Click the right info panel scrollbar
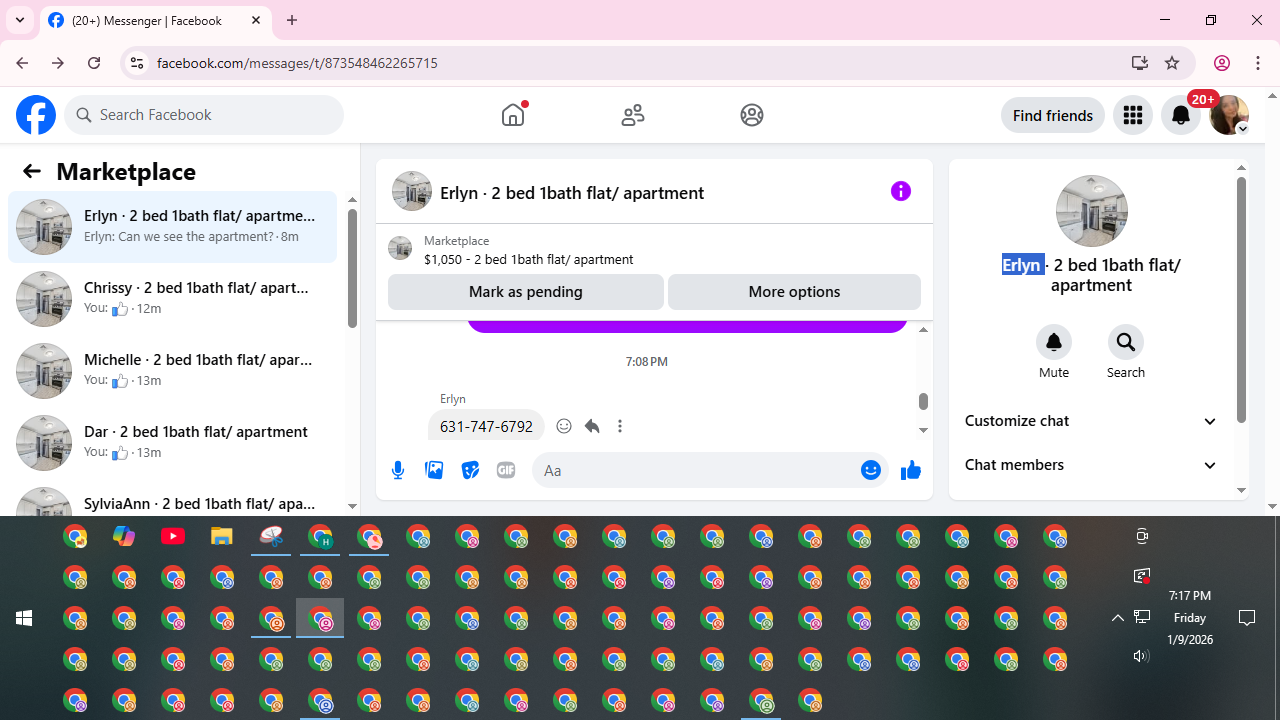The height and width of the screenshot is (720, 1280). (x=1241, y=300)
